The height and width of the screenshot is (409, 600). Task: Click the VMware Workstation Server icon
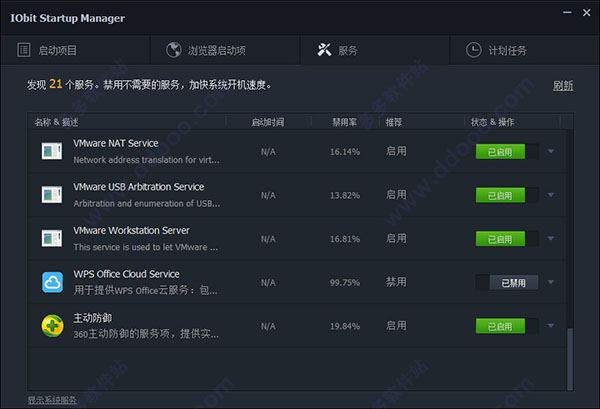coord(52,238)
